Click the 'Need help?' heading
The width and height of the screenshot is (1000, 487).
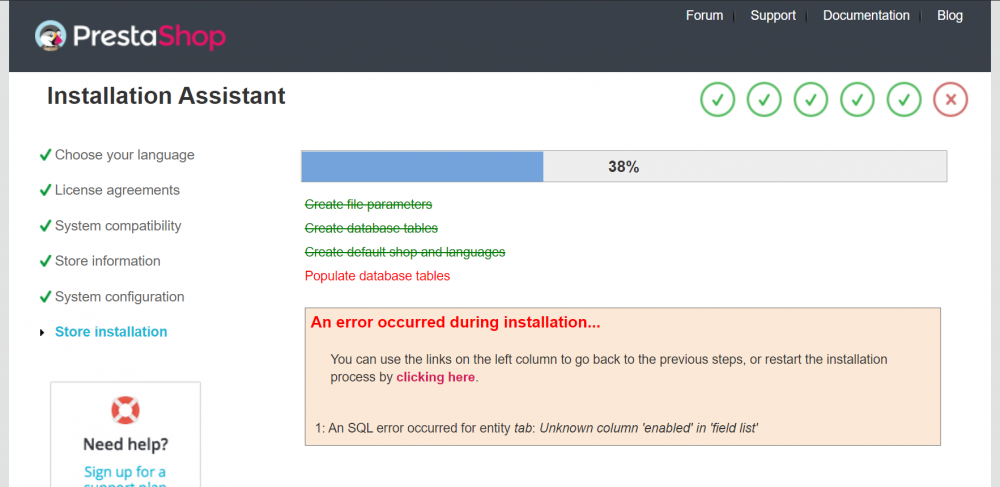126,444
